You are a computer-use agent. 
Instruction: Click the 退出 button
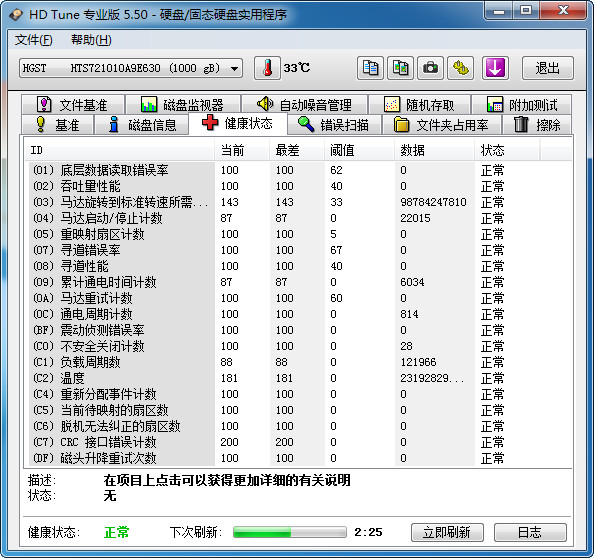click(548, 68)
